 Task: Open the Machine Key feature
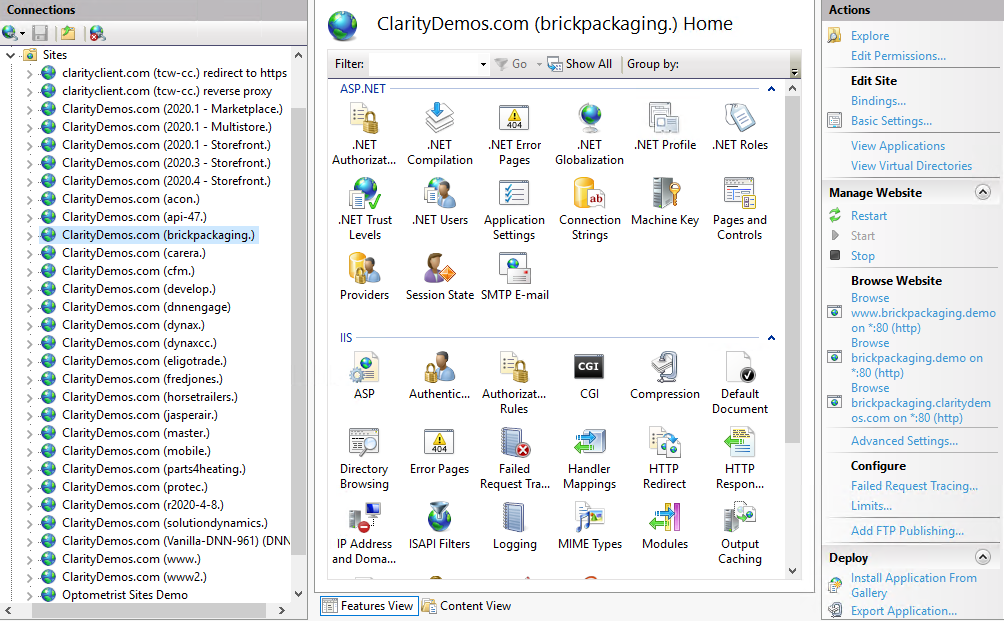pos(665,202)
